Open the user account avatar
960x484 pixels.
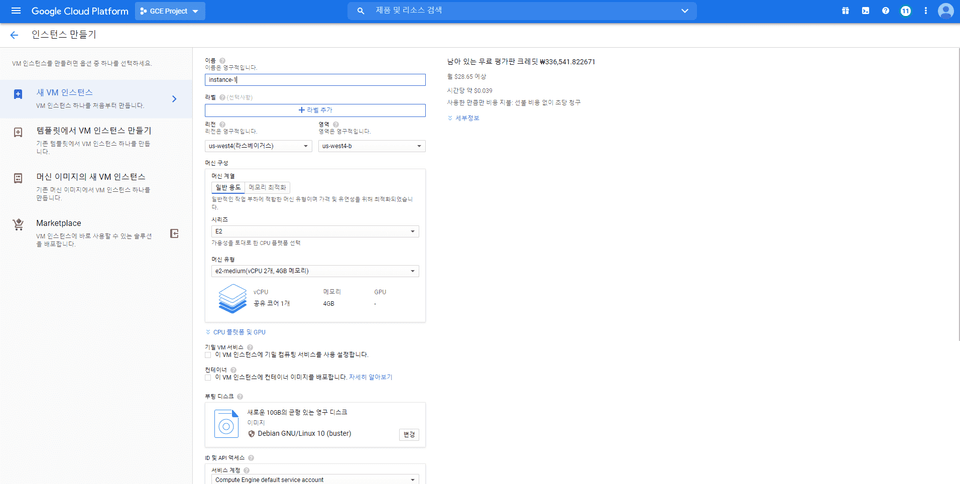(x=945, y=11)
